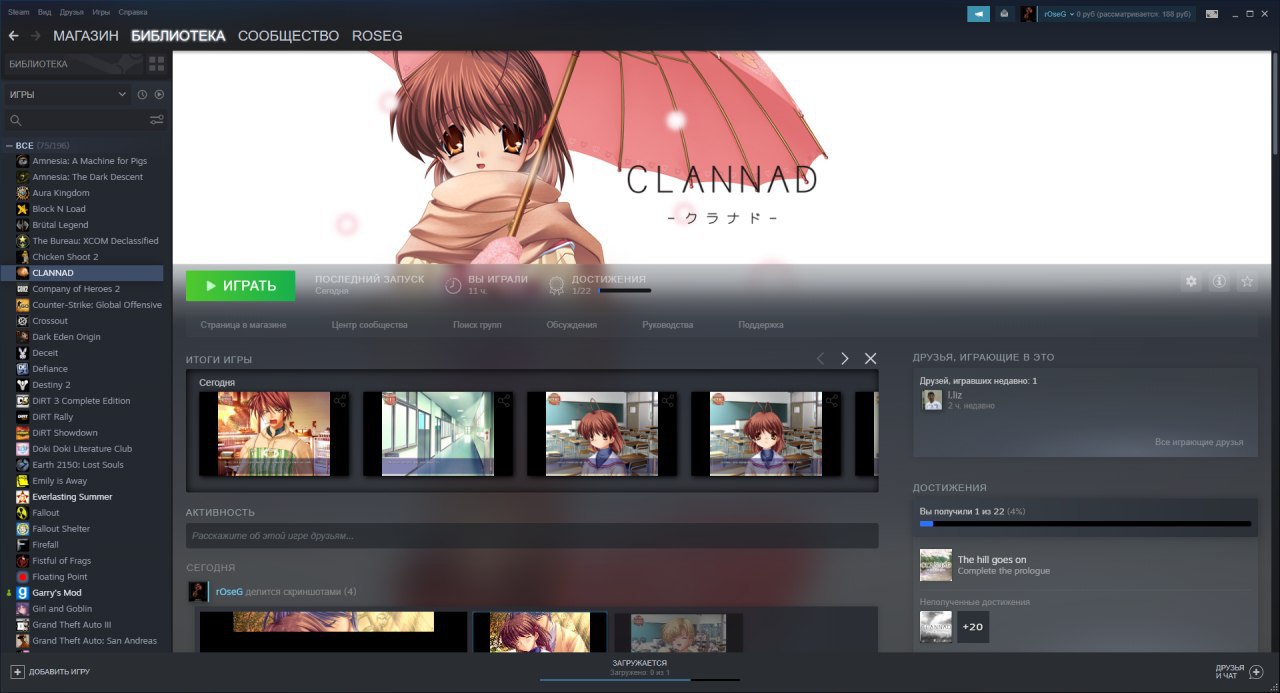The image size is (1280, 693).
Task: Click the rOseG name in the activity feed
Action: pos(229,592)
